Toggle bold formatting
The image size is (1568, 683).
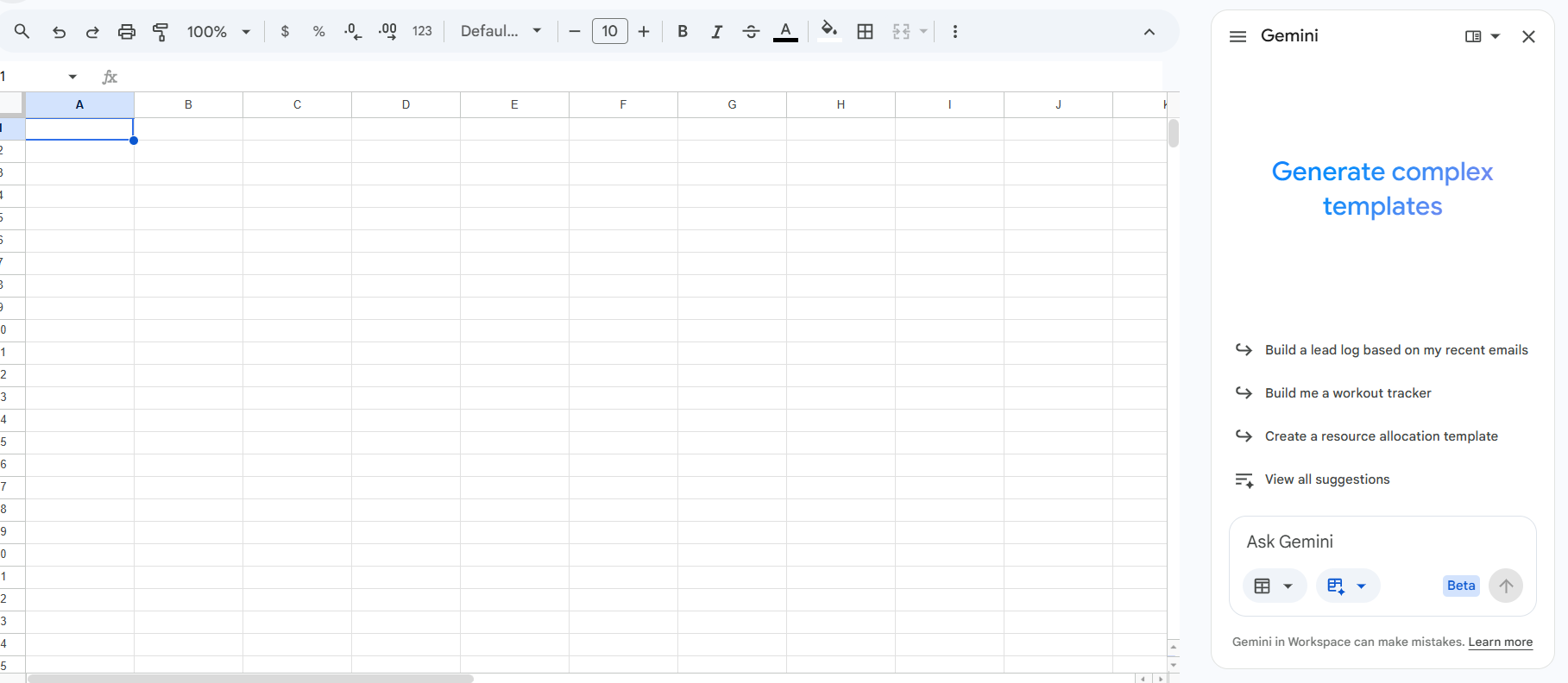(x=683, y=32)
